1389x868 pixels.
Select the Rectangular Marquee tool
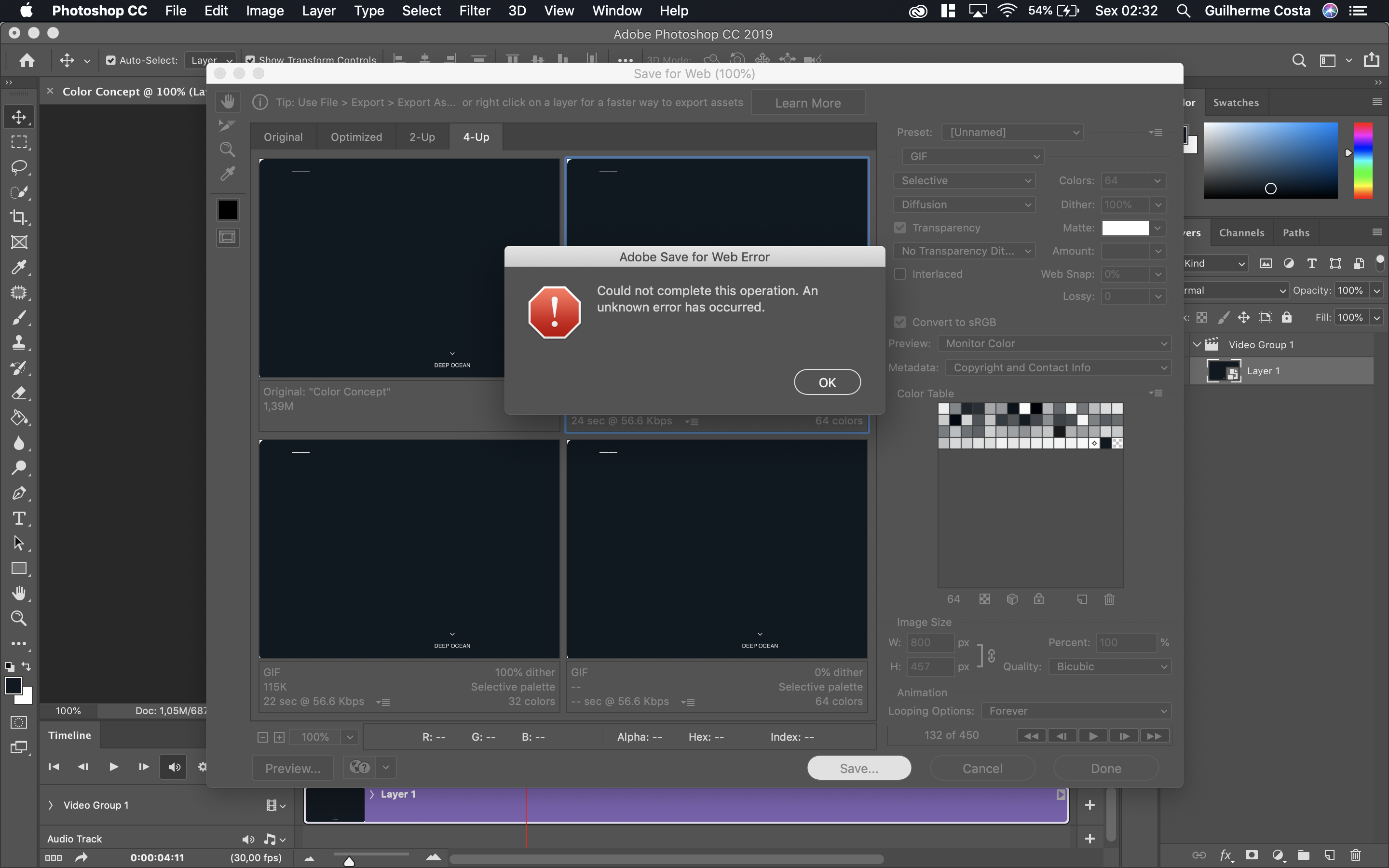tap(19, 142)
